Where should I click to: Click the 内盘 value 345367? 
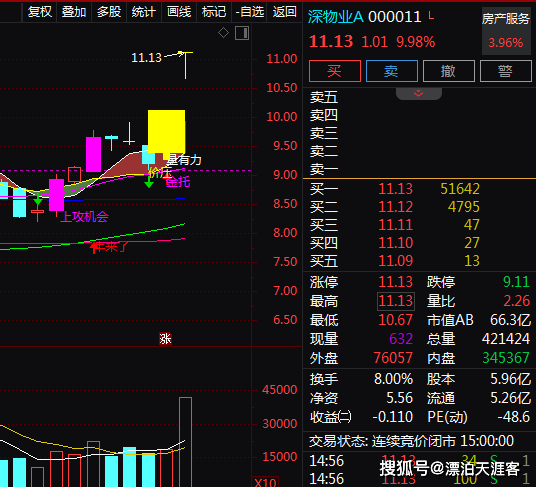506,358
